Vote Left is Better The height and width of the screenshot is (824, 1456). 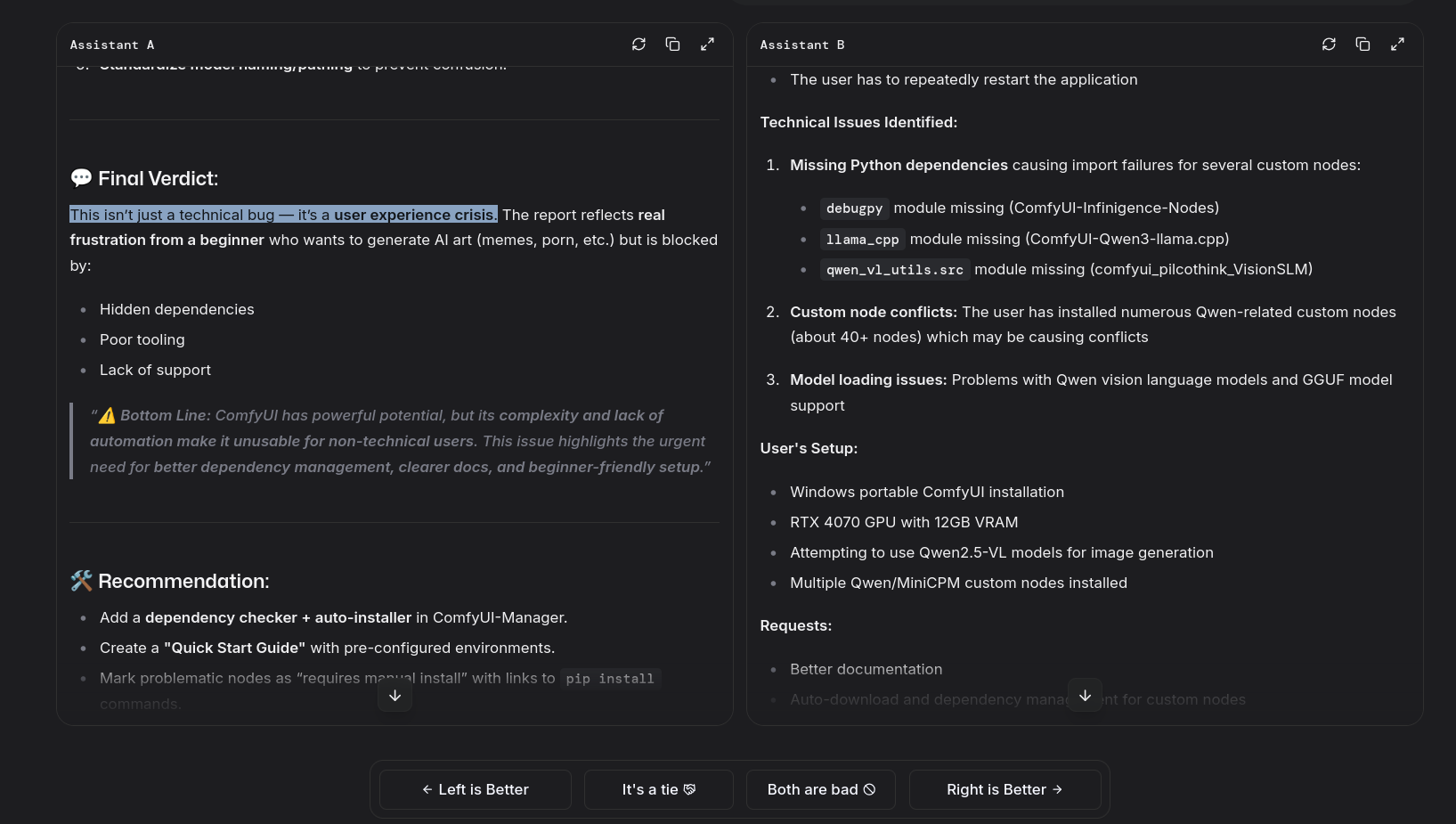click(x=476, y=789)
